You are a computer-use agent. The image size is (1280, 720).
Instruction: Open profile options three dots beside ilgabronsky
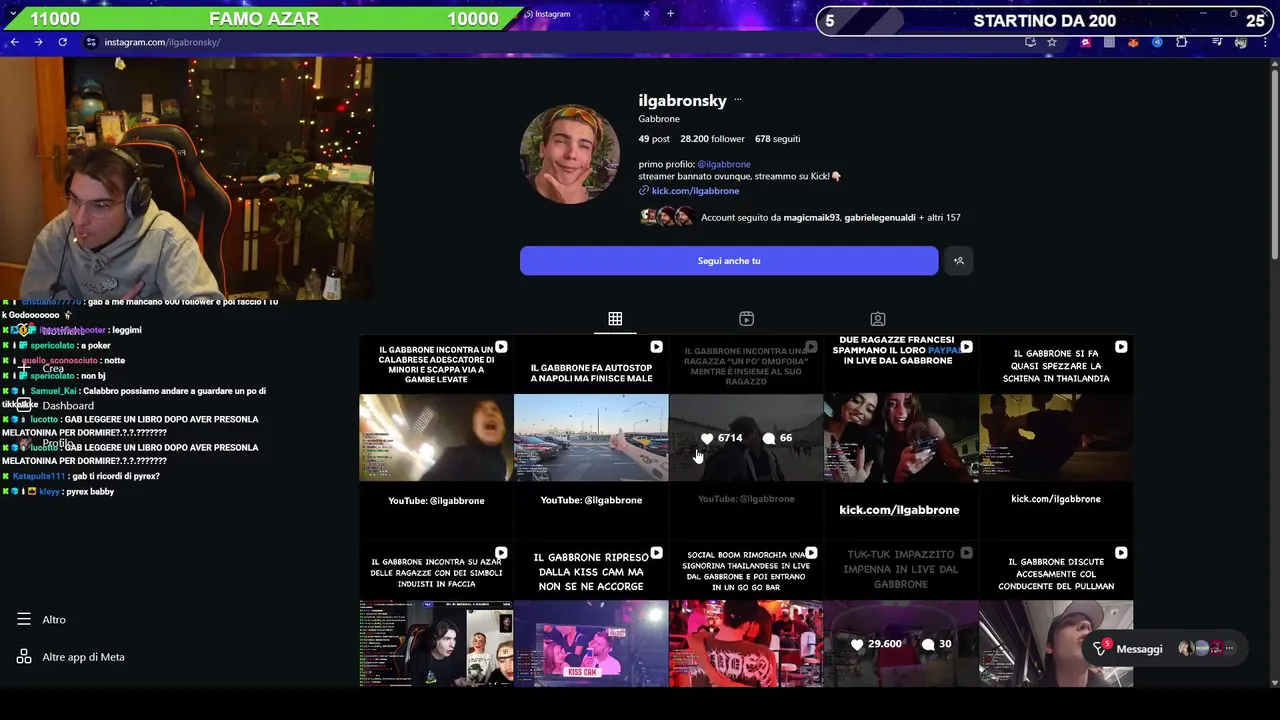click(738, 100)
